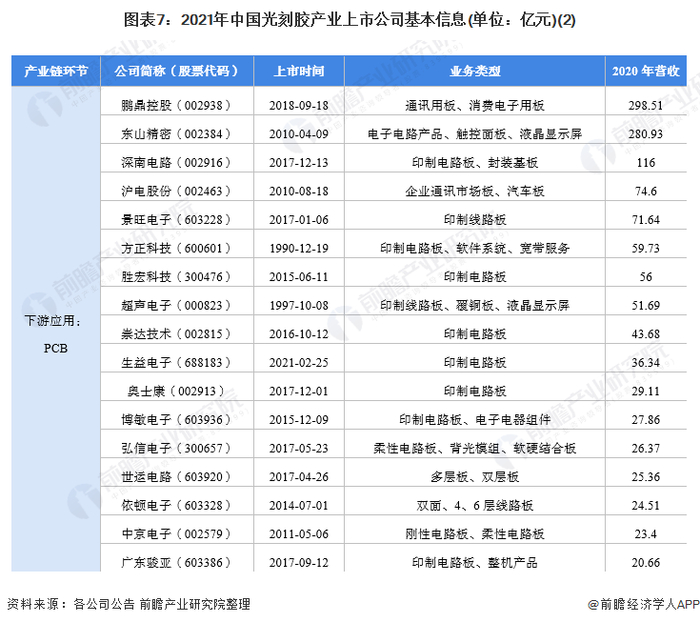Click revenue value '25.36'
This screenshot has width=700, height=624.
click(x=646, y=477)
